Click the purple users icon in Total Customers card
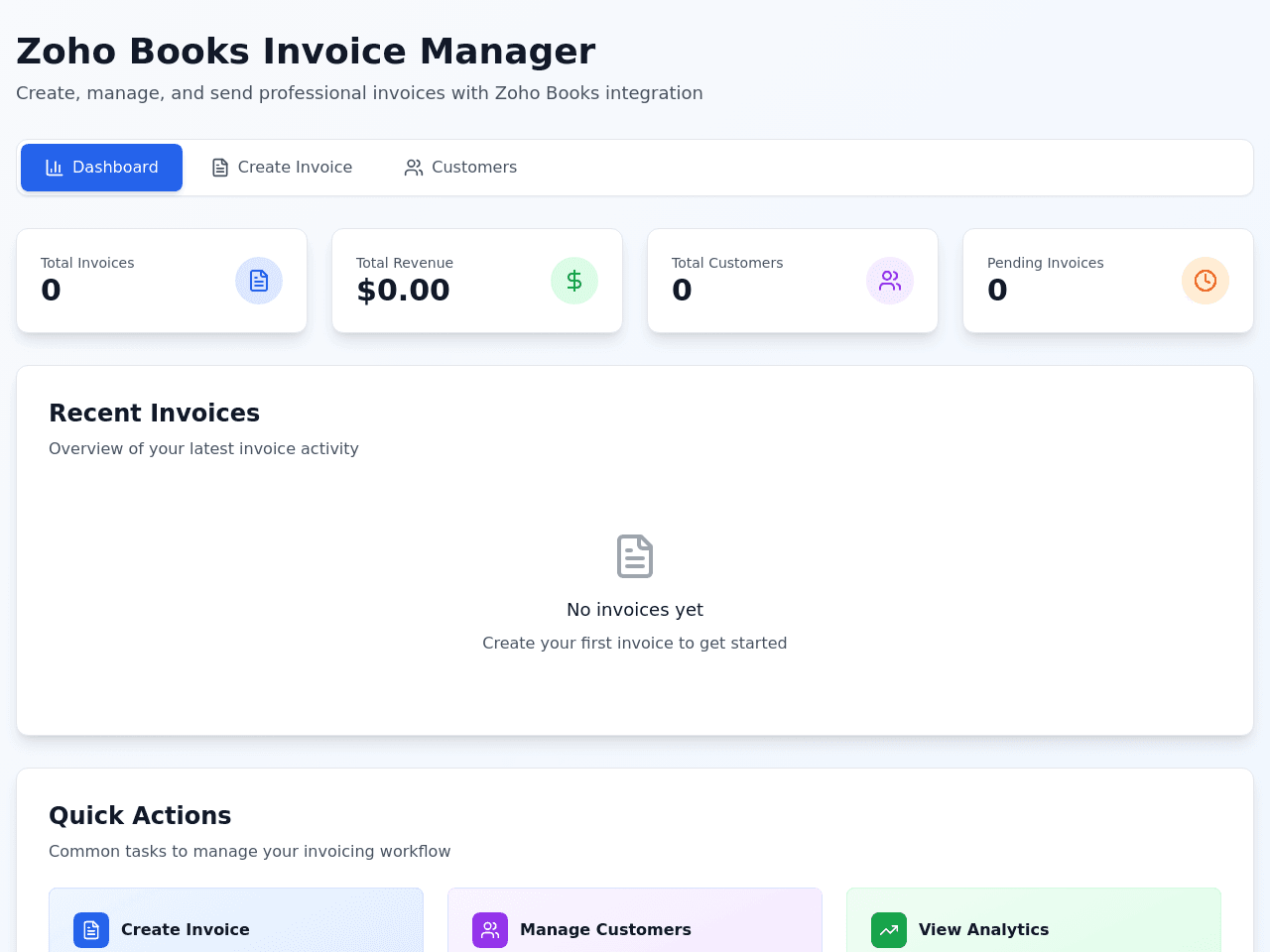The height and width of the screenshot is (952, 1270). 890,281
